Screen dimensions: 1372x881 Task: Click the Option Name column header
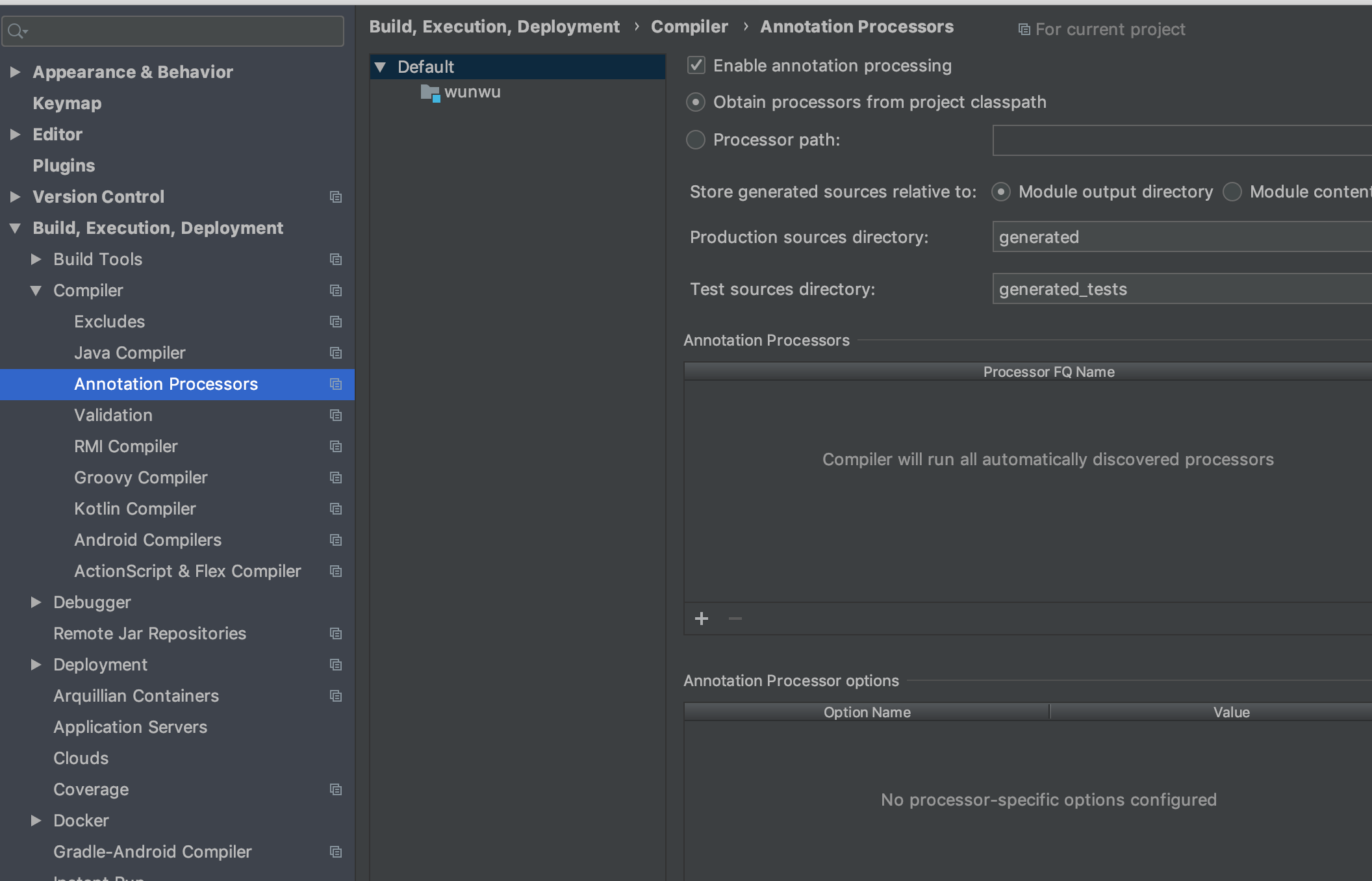[x=867, y=712]
